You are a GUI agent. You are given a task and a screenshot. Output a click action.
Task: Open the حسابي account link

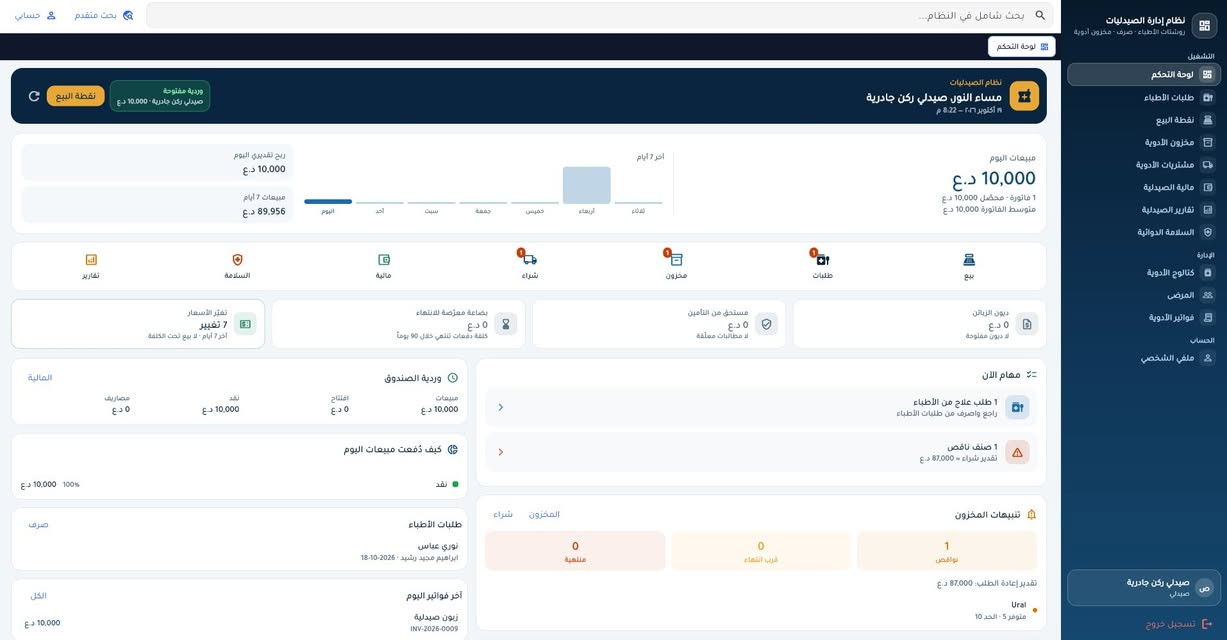35,15
